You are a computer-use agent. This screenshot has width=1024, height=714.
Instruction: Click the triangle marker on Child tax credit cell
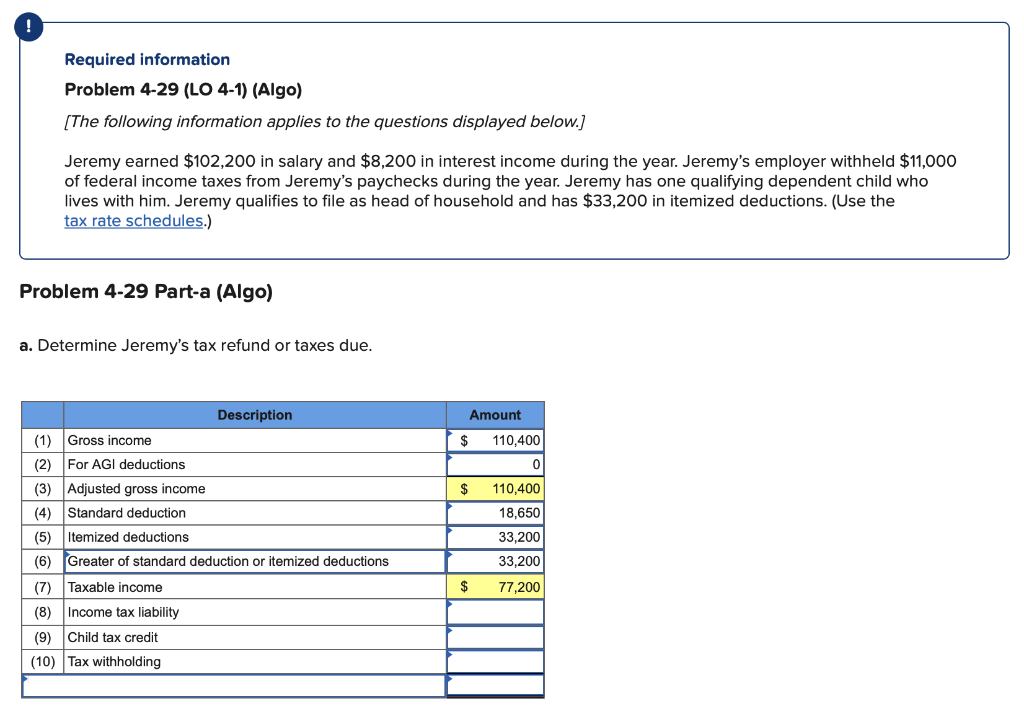point(451,631)
